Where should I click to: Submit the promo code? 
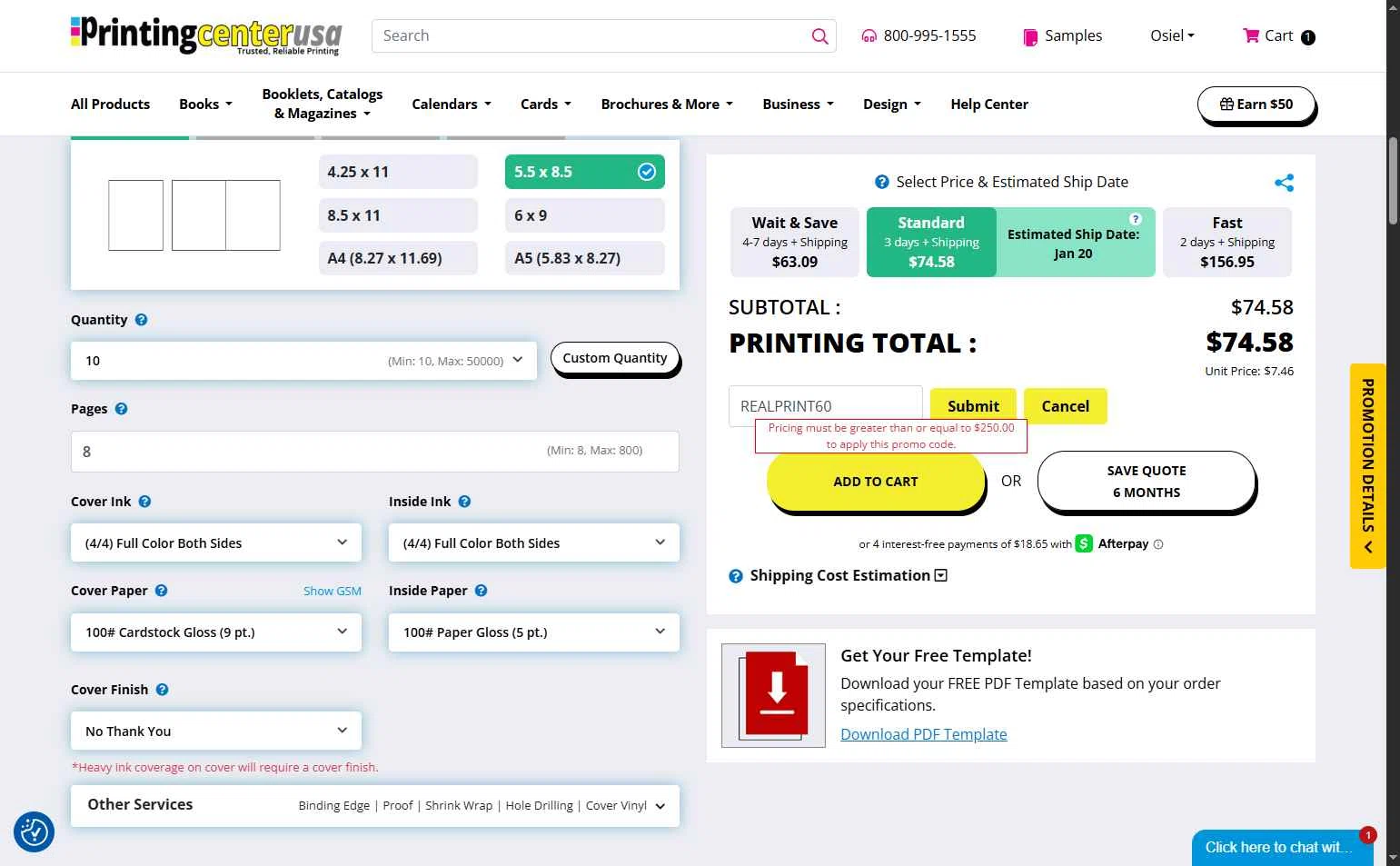973,406
